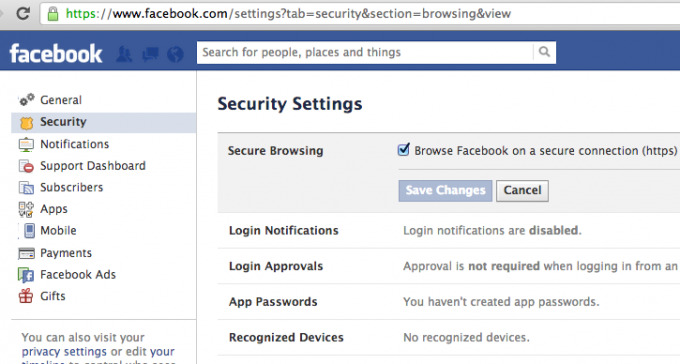Uncheck Browse Facebook on a secure connection
The image size is (680, 364).
pyautogui.click(x=403, y=150)
